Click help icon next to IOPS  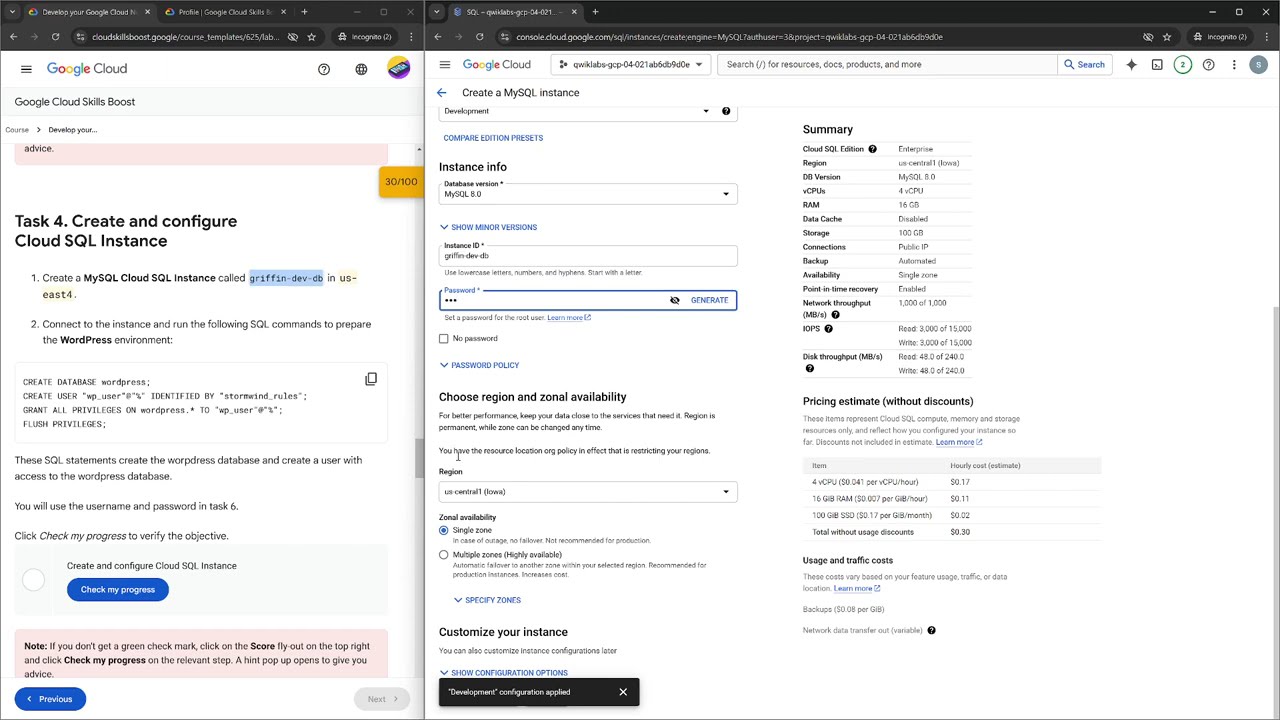[x=828, y=329]
